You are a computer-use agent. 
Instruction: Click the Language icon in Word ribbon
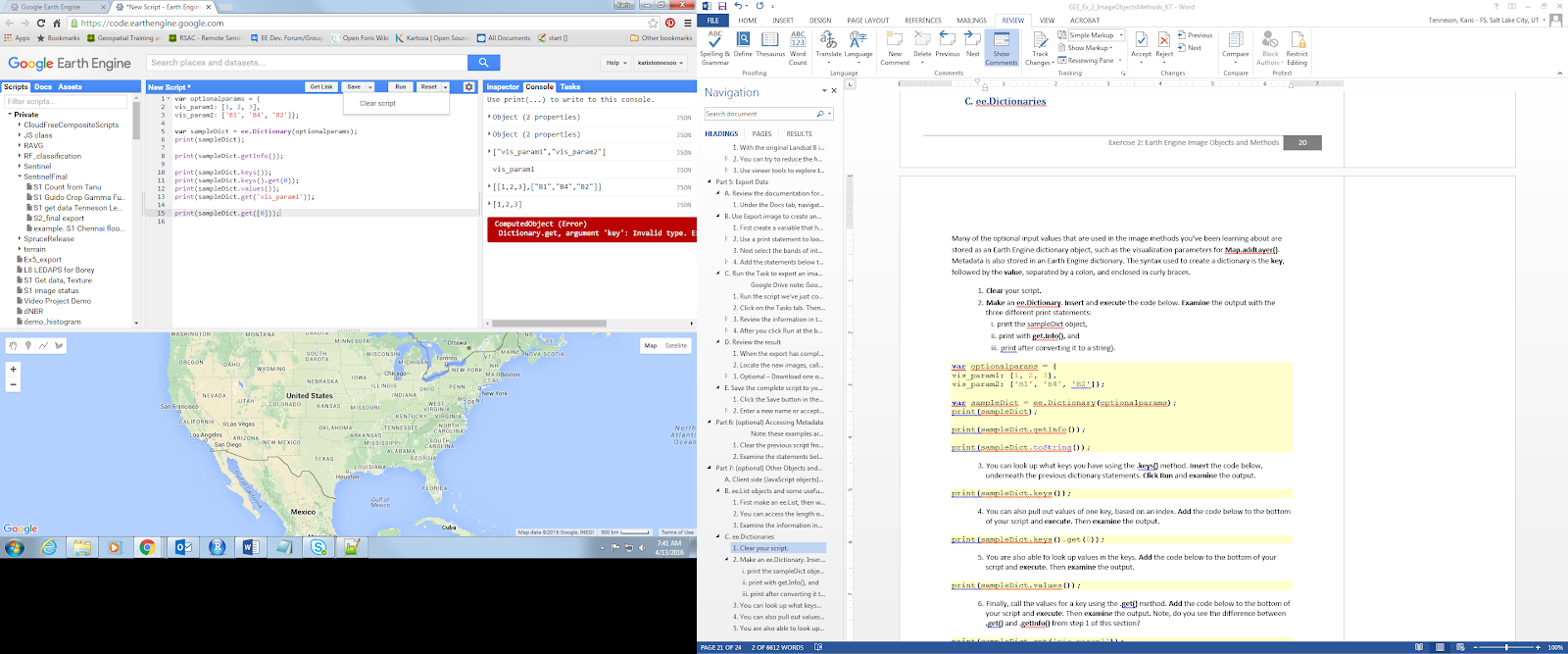(x=858, y=46)
